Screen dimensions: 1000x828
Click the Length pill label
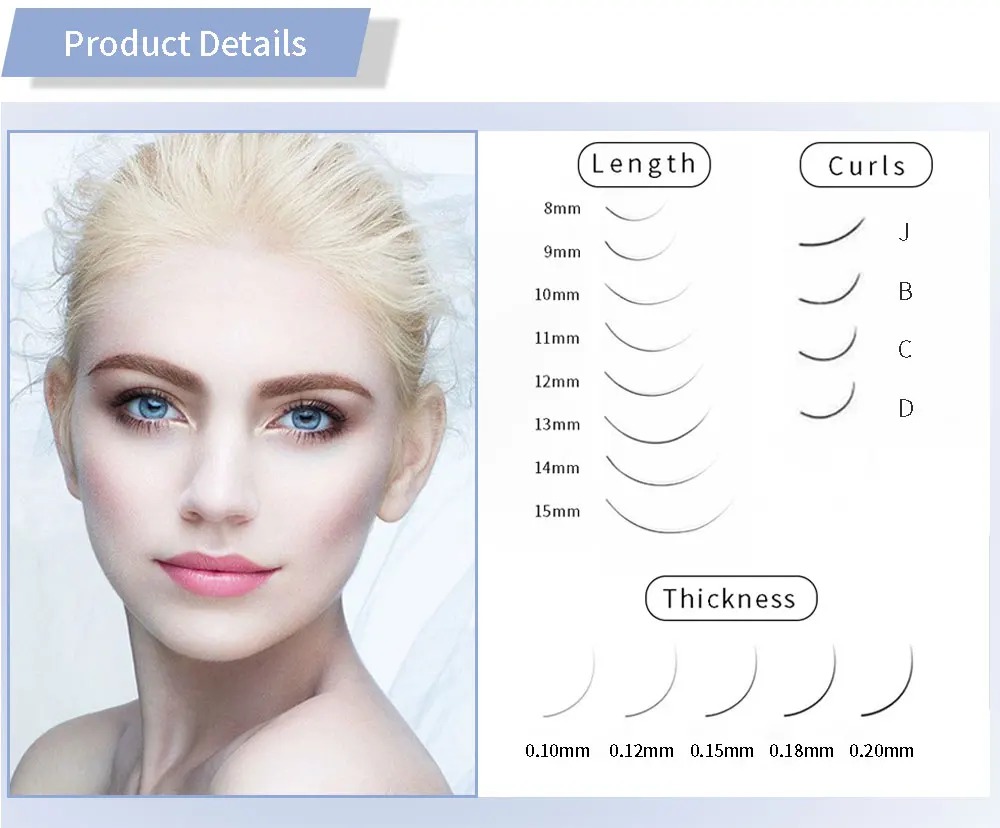point(643,165)
